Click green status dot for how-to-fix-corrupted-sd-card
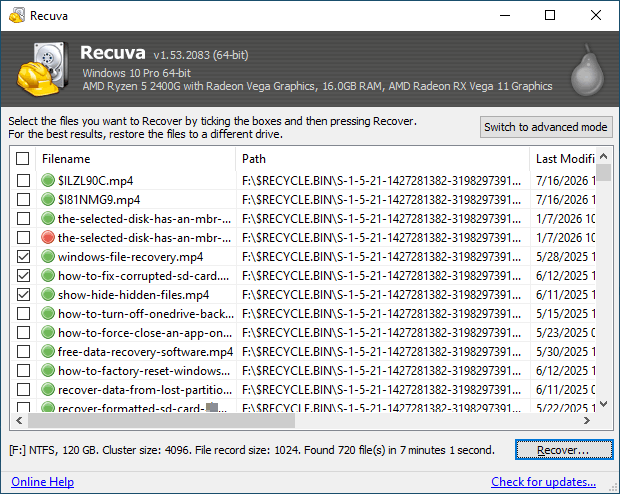Image resolution: width=620 pixels, height=494 pixels. point(48,275)
